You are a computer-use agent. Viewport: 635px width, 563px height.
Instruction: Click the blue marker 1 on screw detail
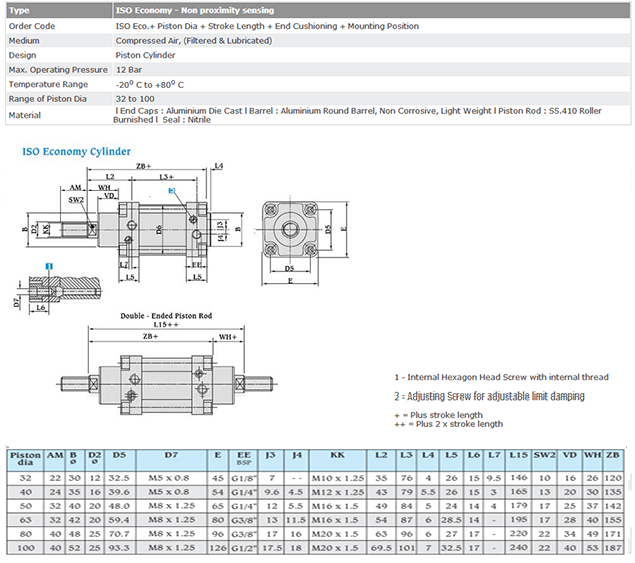tap(49, 266)
